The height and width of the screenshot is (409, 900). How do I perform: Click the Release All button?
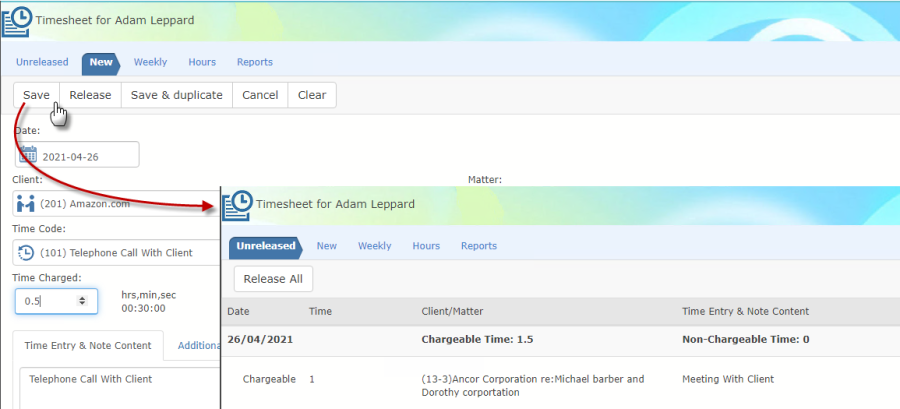click(x=273, y=279)
